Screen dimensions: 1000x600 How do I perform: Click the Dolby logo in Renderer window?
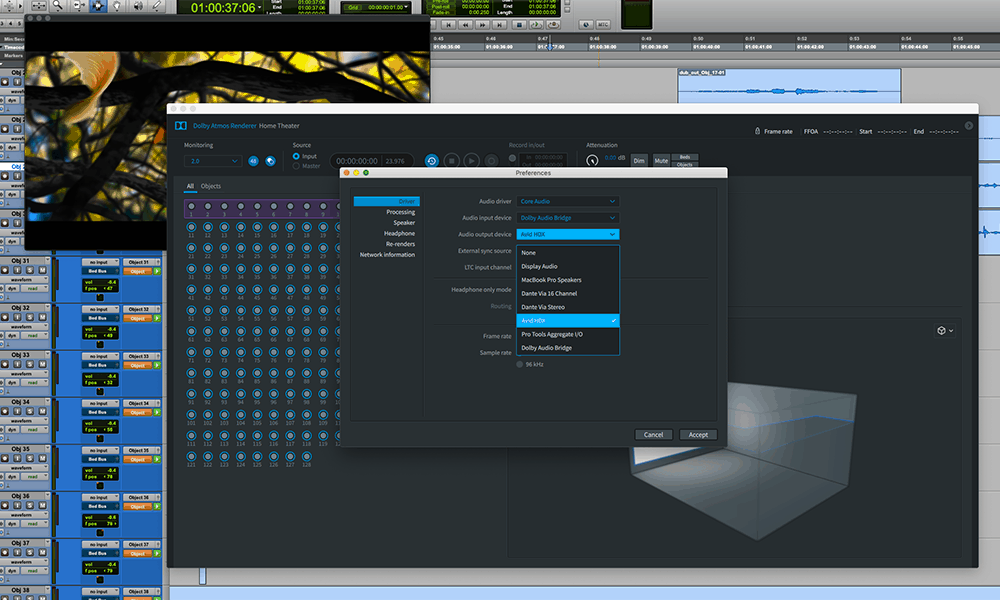[181, 126]
